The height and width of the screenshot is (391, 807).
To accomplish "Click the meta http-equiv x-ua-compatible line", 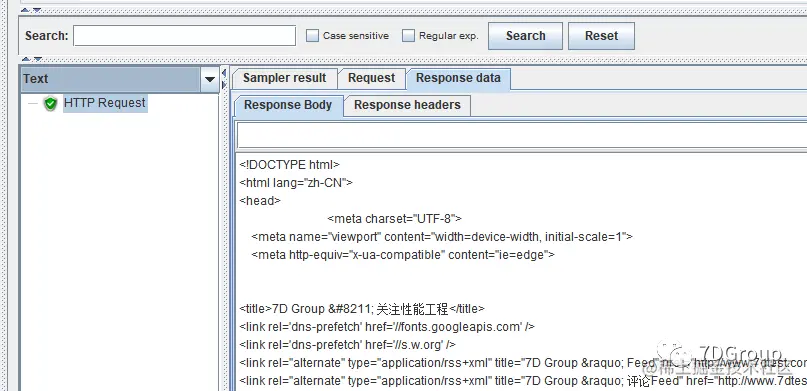I will point(402,255).
